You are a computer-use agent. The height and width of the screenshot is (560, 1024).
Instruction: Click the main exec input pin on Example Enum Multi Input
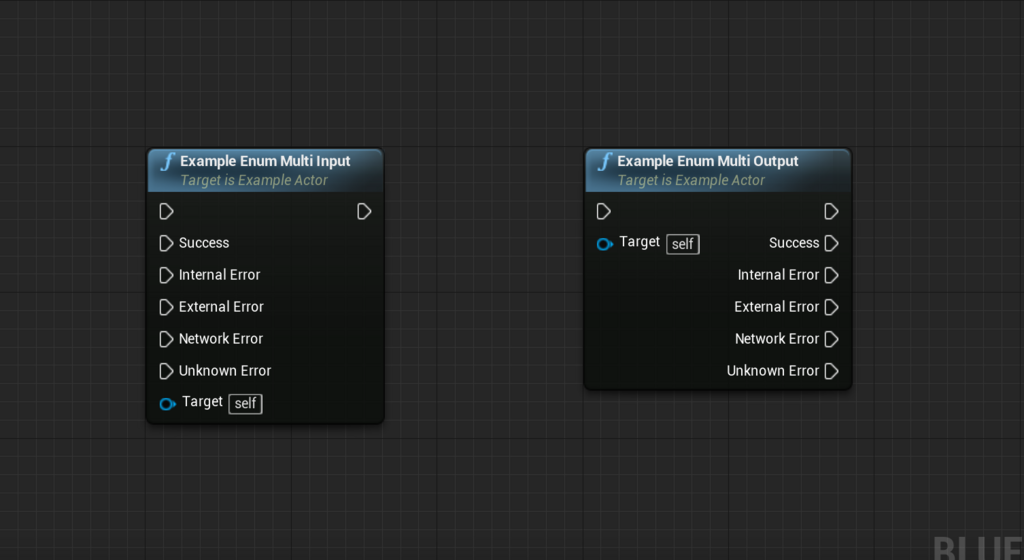[x=167, y=211]
